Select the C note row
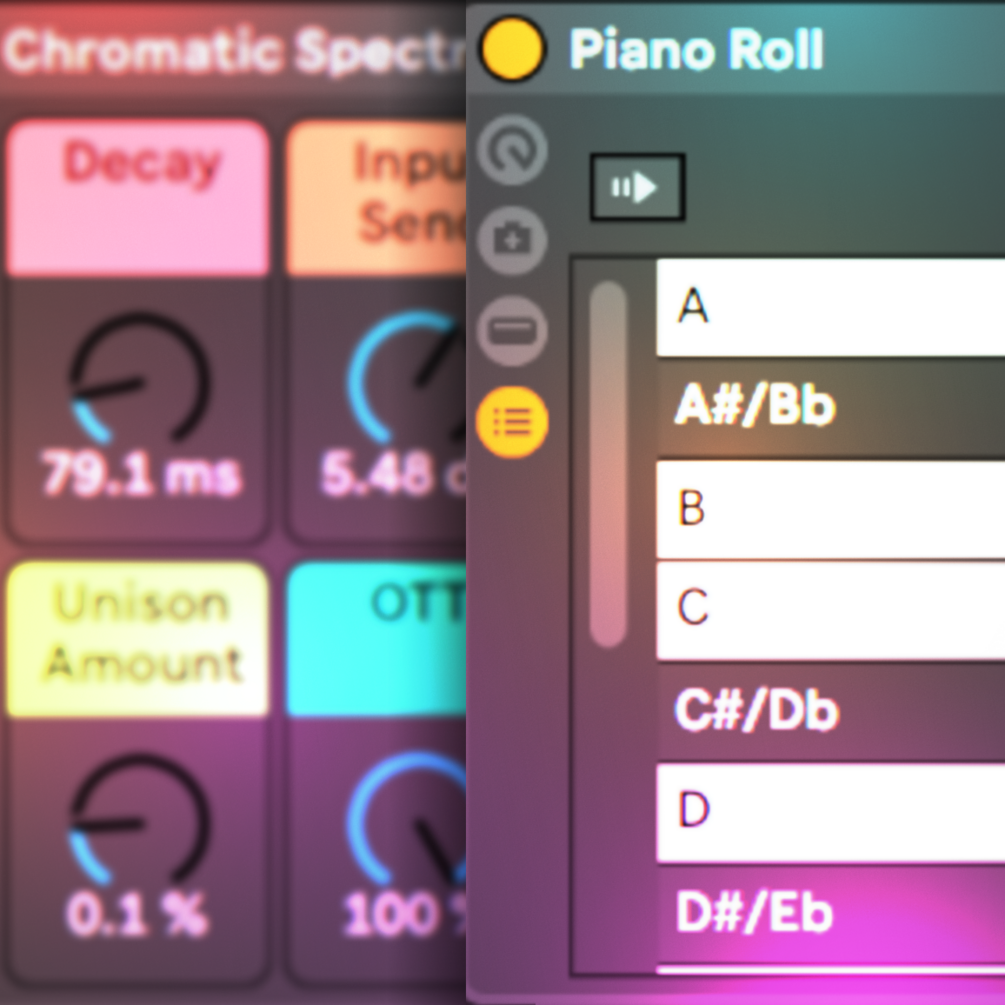This screenshot has width=1005, height=1005. click(830, 610)
